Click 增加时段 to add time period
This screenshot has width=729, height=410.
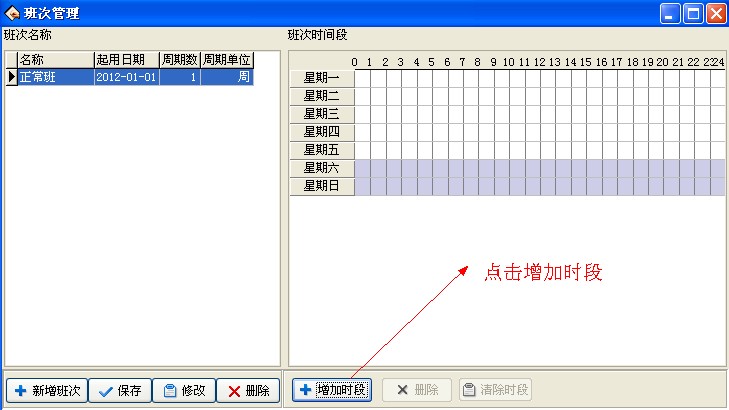[x=332, y=390]
